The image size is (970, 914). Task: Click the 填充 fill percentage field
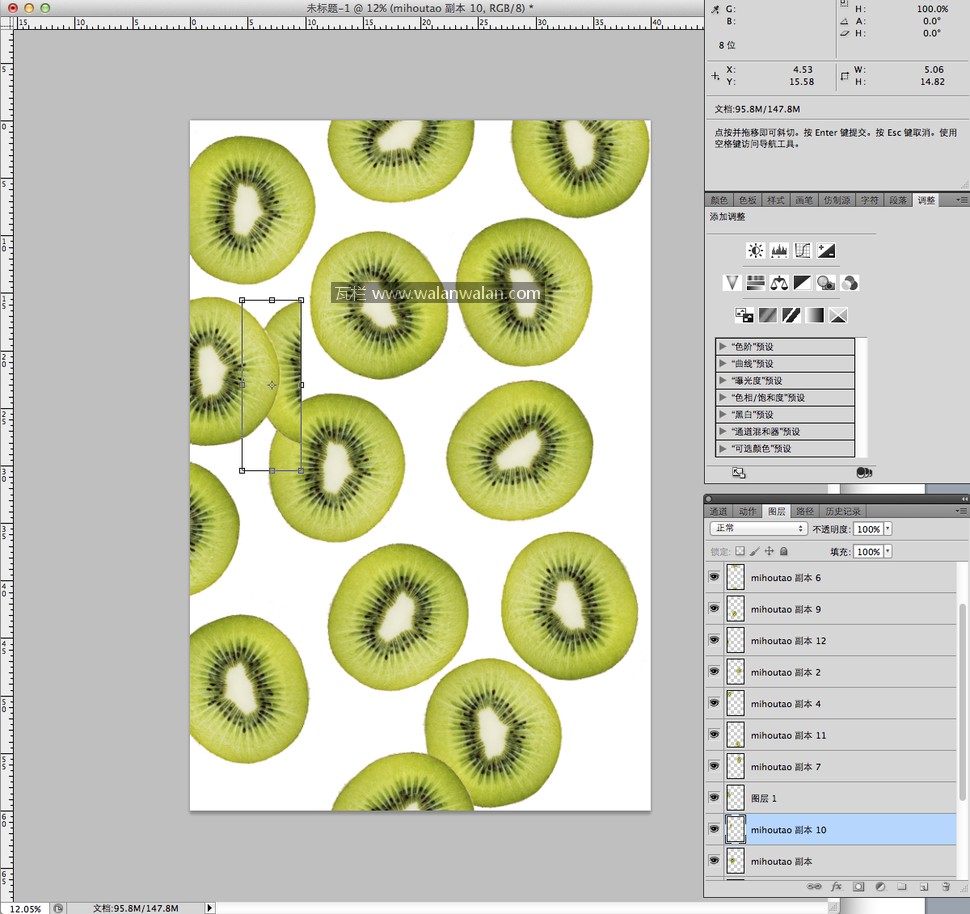click(x=867, y=551)
